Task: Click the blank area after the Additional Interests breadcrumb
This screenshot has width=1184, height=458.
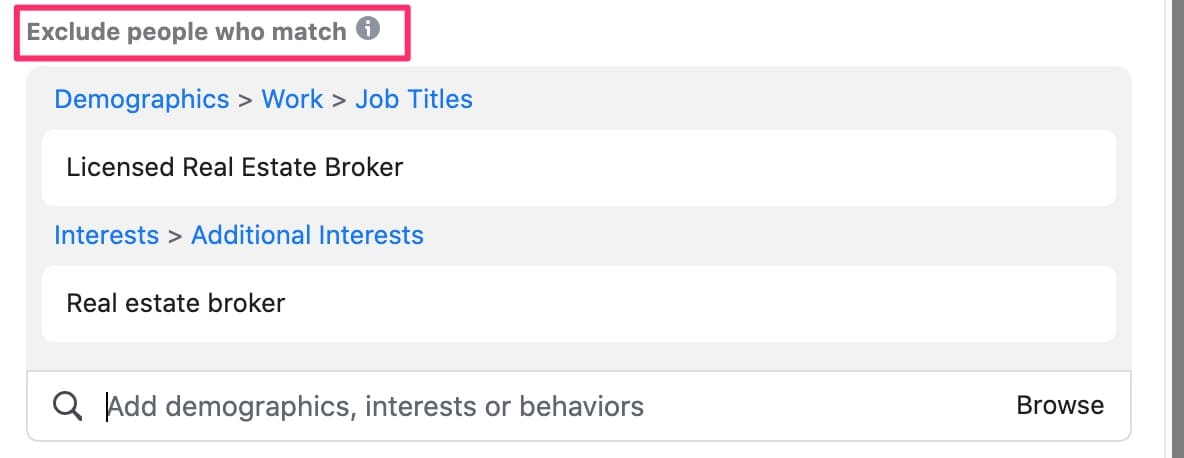Action: click(x=770, y=235)
